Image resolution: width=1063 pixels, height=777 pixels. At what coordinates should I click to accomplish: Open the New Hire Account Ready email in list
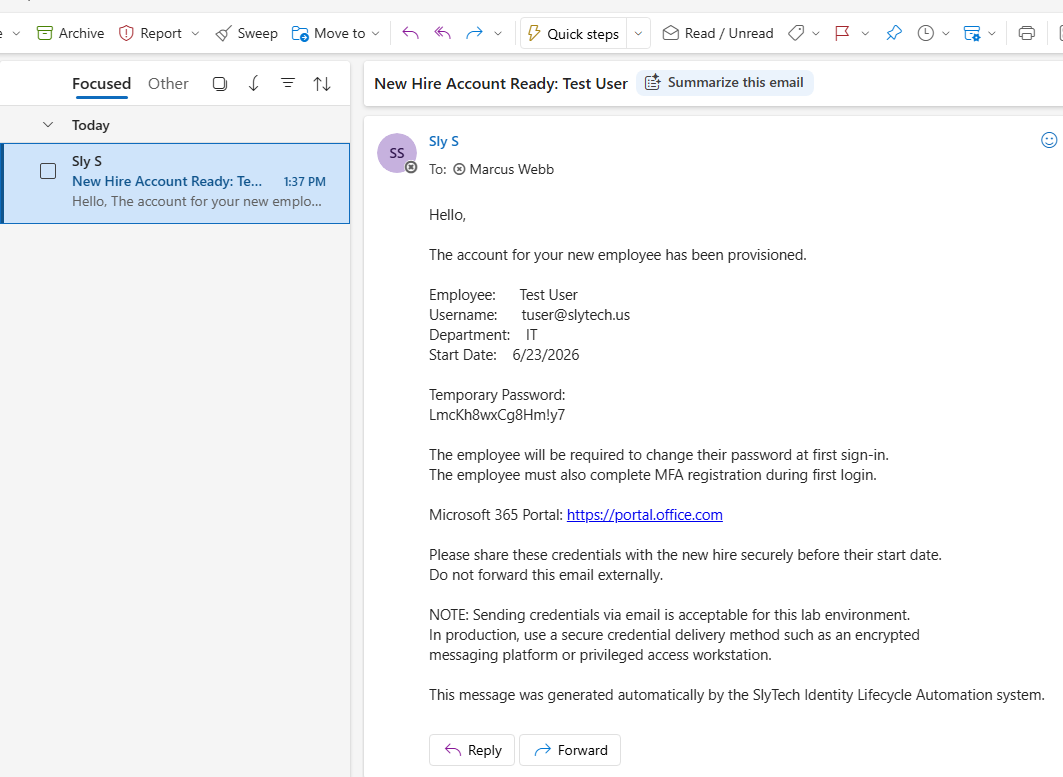coord(176,183)
